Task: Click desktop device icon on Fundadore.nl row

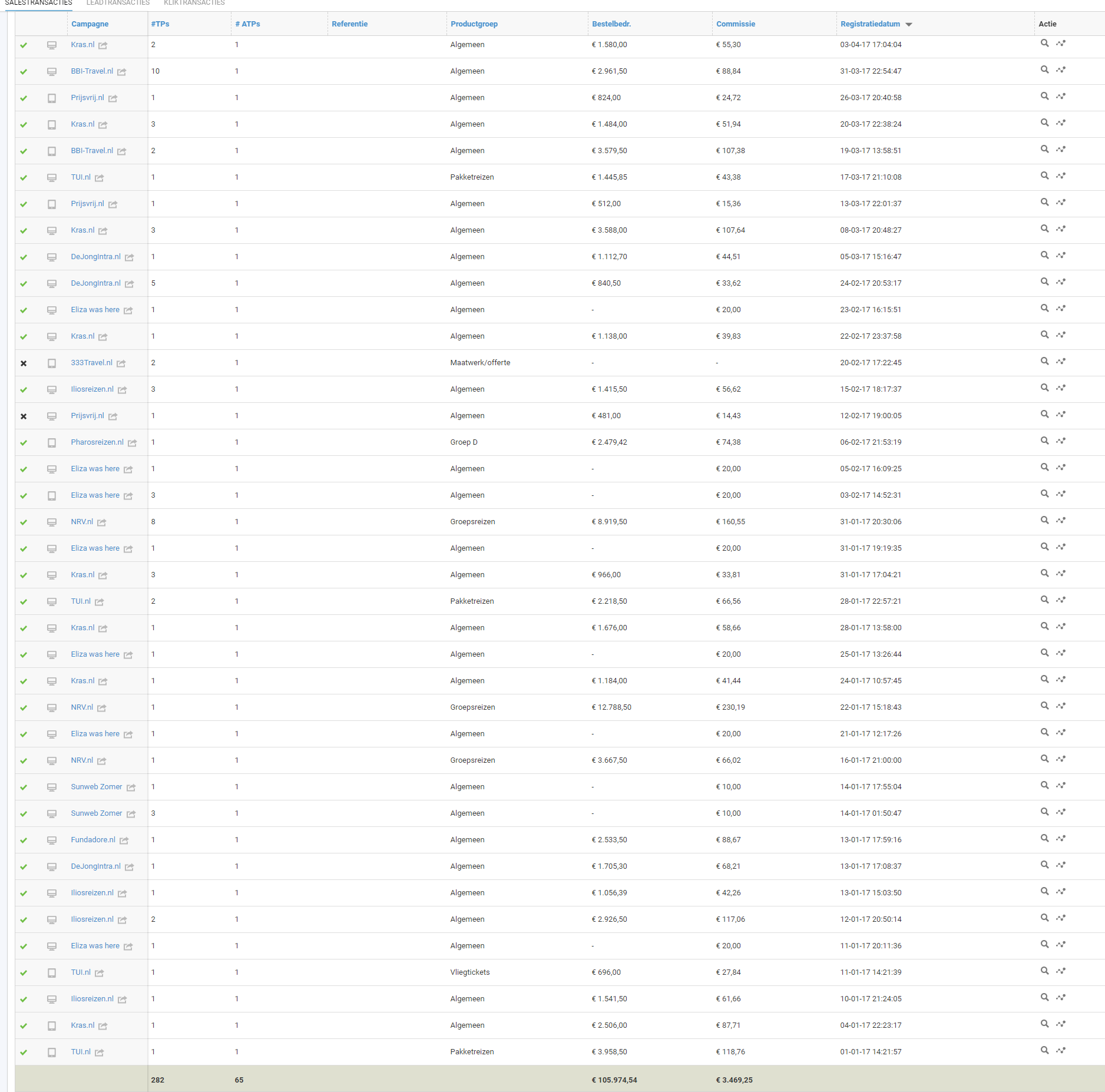Action: click(52, 840)
